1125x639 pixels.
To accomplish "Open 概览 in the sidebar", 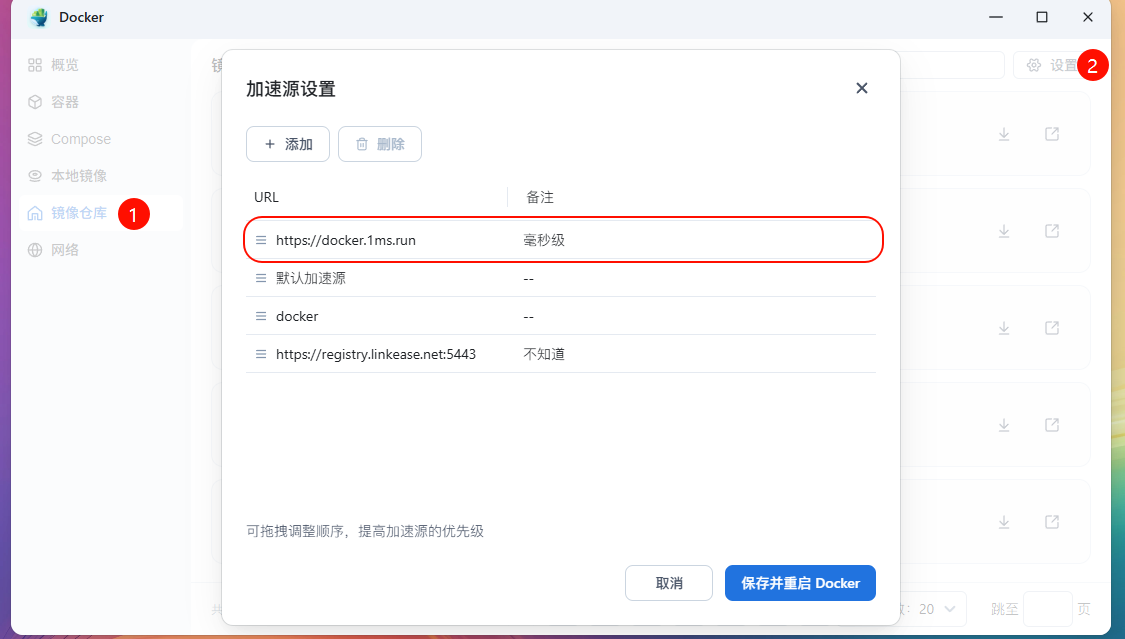I will click(100, 65).
